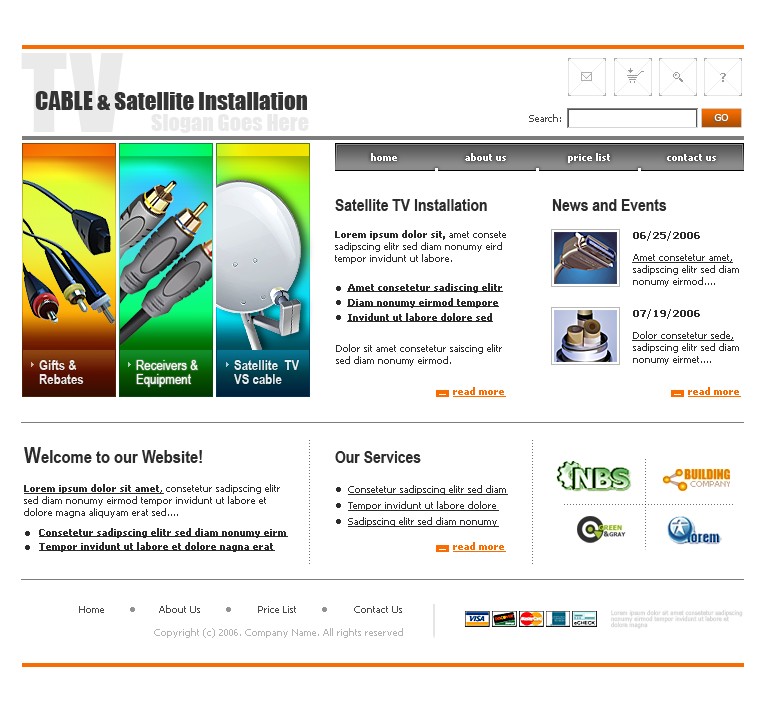Open the contact us navigation tab
Screen dimensions: 763x709
691,157
